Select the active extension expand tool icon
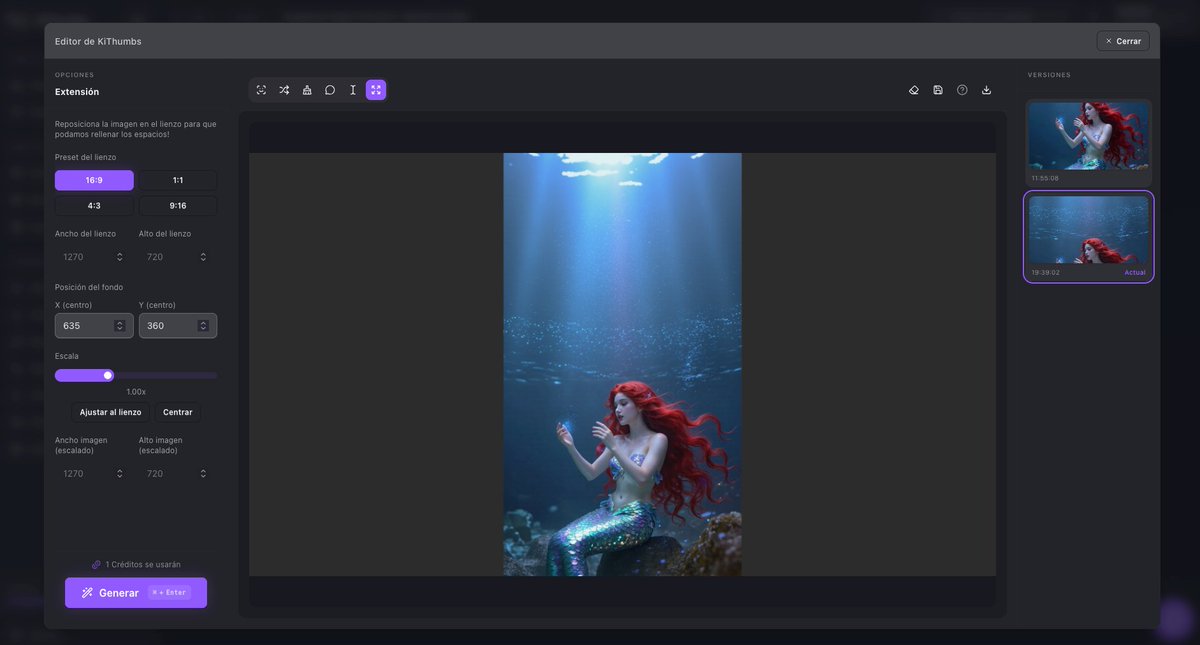This screenshot has height=645, width=1200. pyautogui.click(x=376, y=90)
